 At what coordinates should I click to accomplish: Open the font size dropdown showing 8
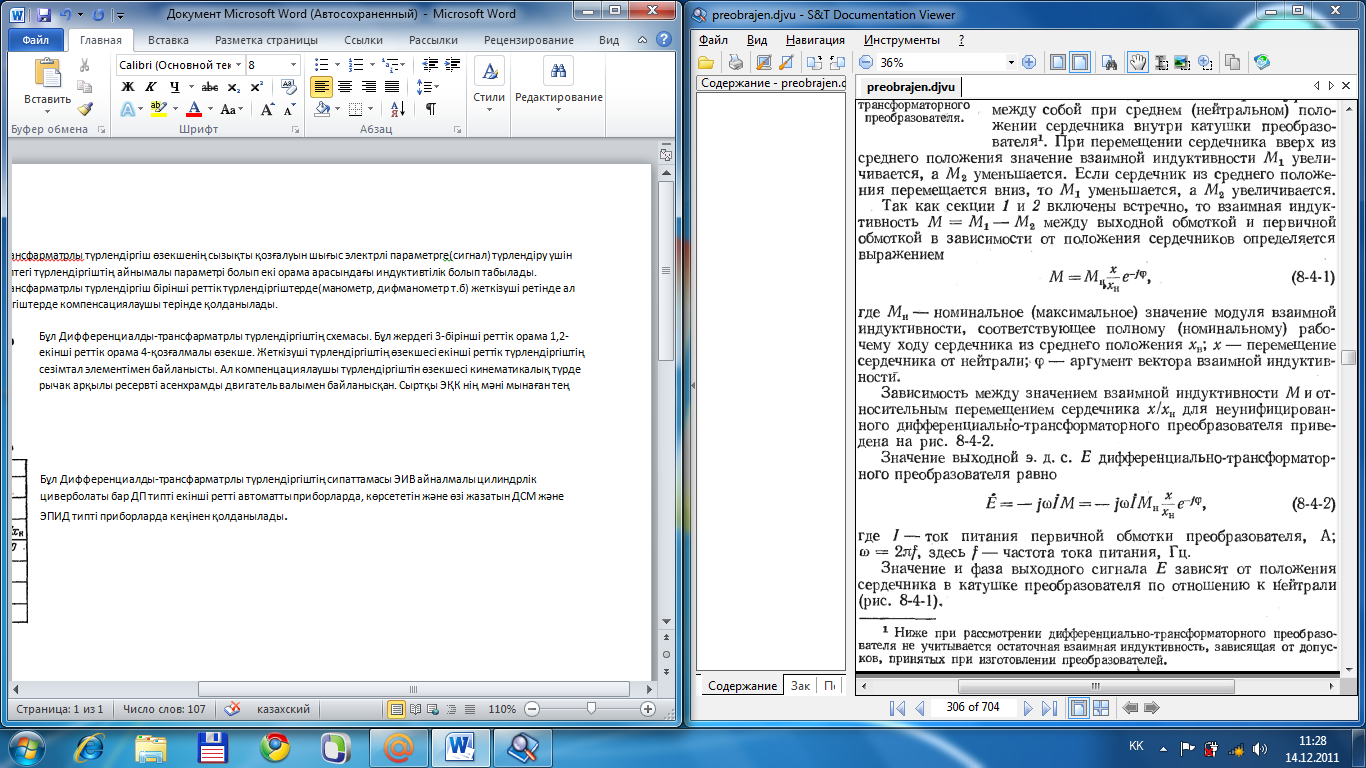coord(292,65)
